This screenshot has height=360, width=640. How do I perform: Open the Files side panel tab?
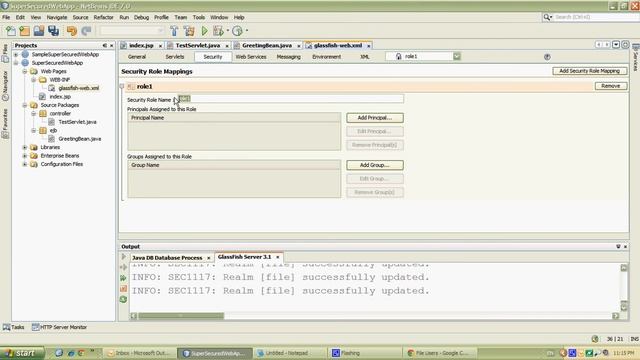[x=5, y=53]
